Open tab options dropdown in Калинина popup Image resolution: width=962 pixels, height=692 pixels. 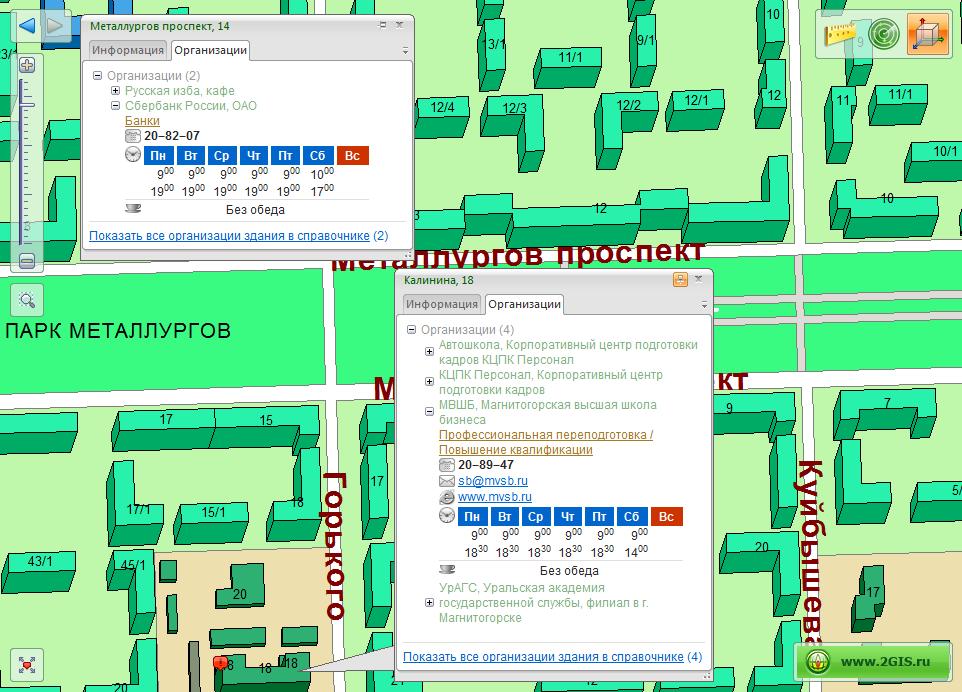pos(704,305)
